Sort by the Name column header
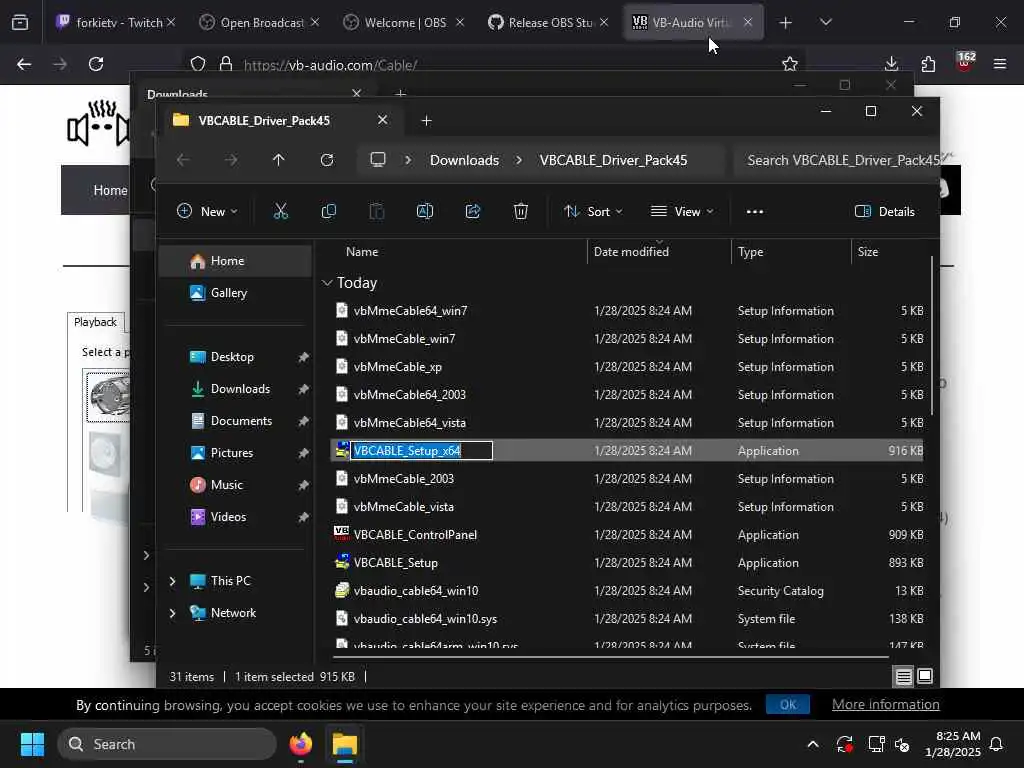 coord(362,251)
